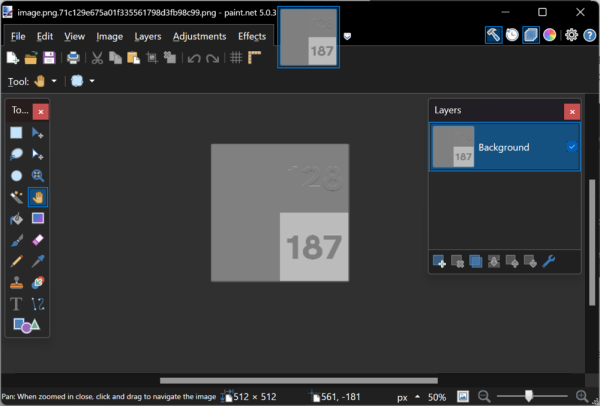Click Merge Layer Down button
The image size is (600, 406).
(x=494, y=261)
